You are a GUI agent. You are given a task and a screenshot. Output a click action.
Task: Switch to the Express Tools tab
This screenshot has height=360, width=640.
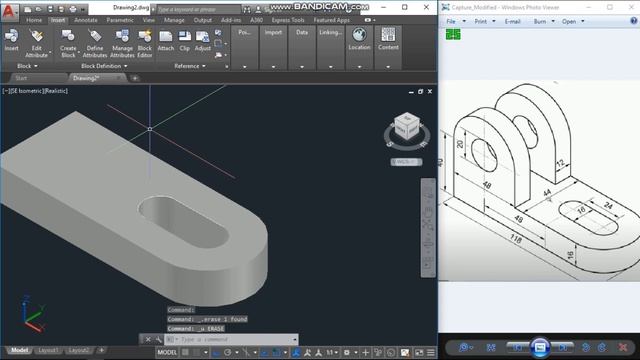click(288, 20)
